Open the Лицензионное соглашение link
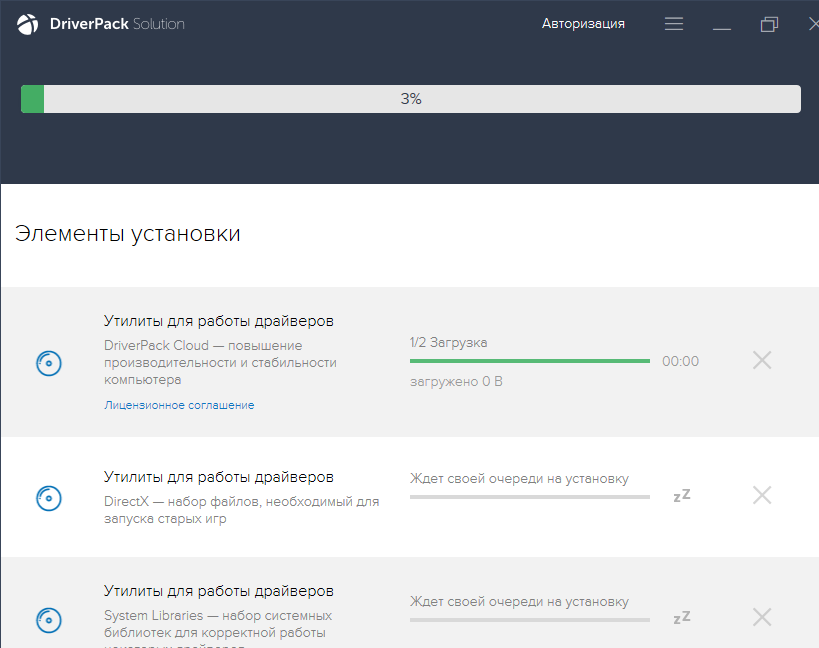Screen dimensions: 819x648 [179, 405]
